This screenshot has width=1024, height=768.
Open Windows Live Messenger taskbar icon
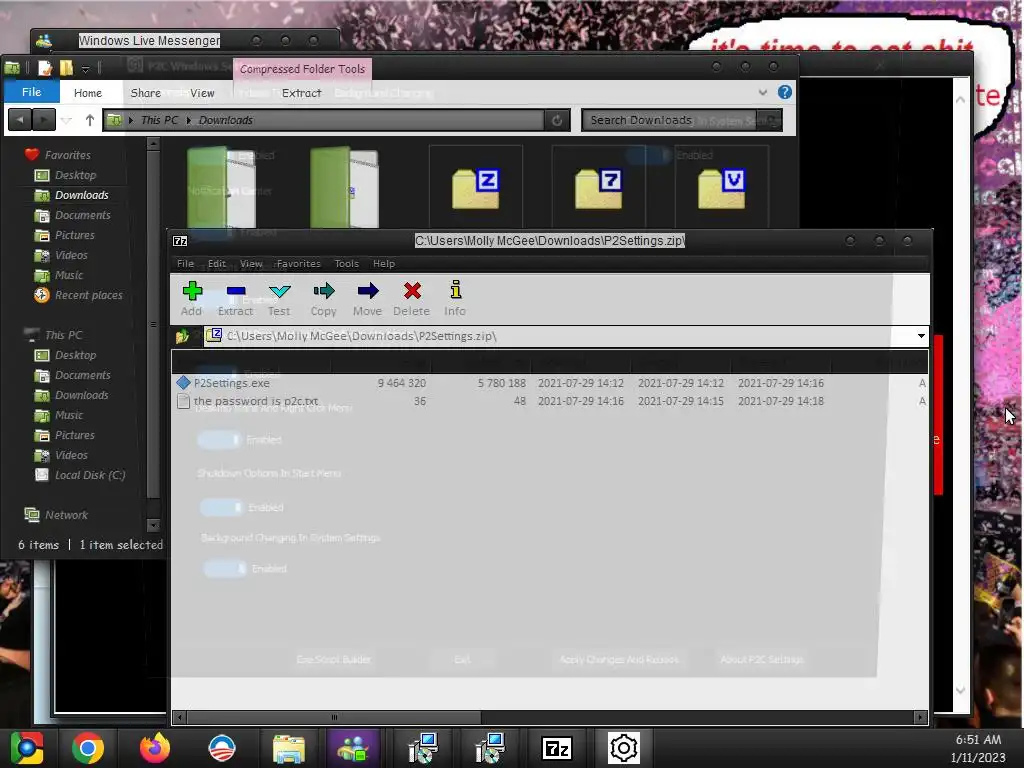pyautogui.click(x=353, y=748)
